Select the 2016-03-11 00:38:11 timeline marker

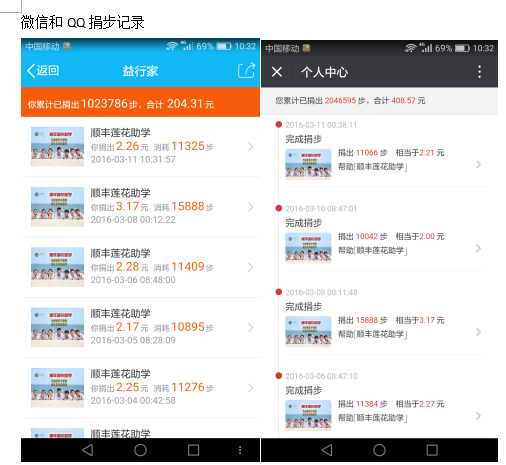tap(279, 125)
